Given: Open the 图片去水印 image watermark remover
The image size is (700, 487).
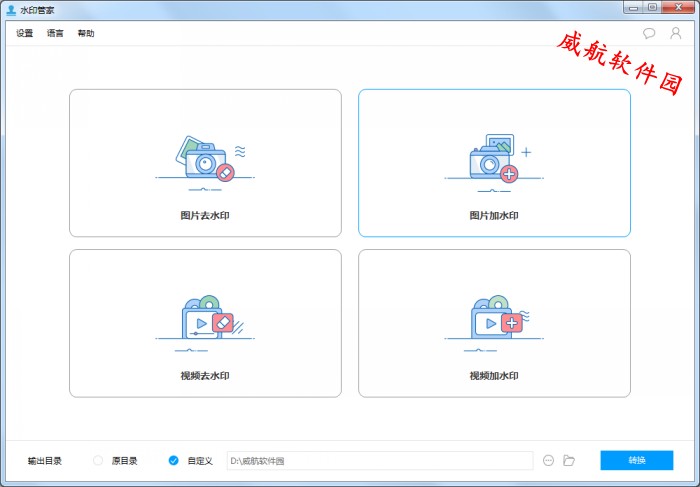Looking at the screenshot, I should 205,163.
